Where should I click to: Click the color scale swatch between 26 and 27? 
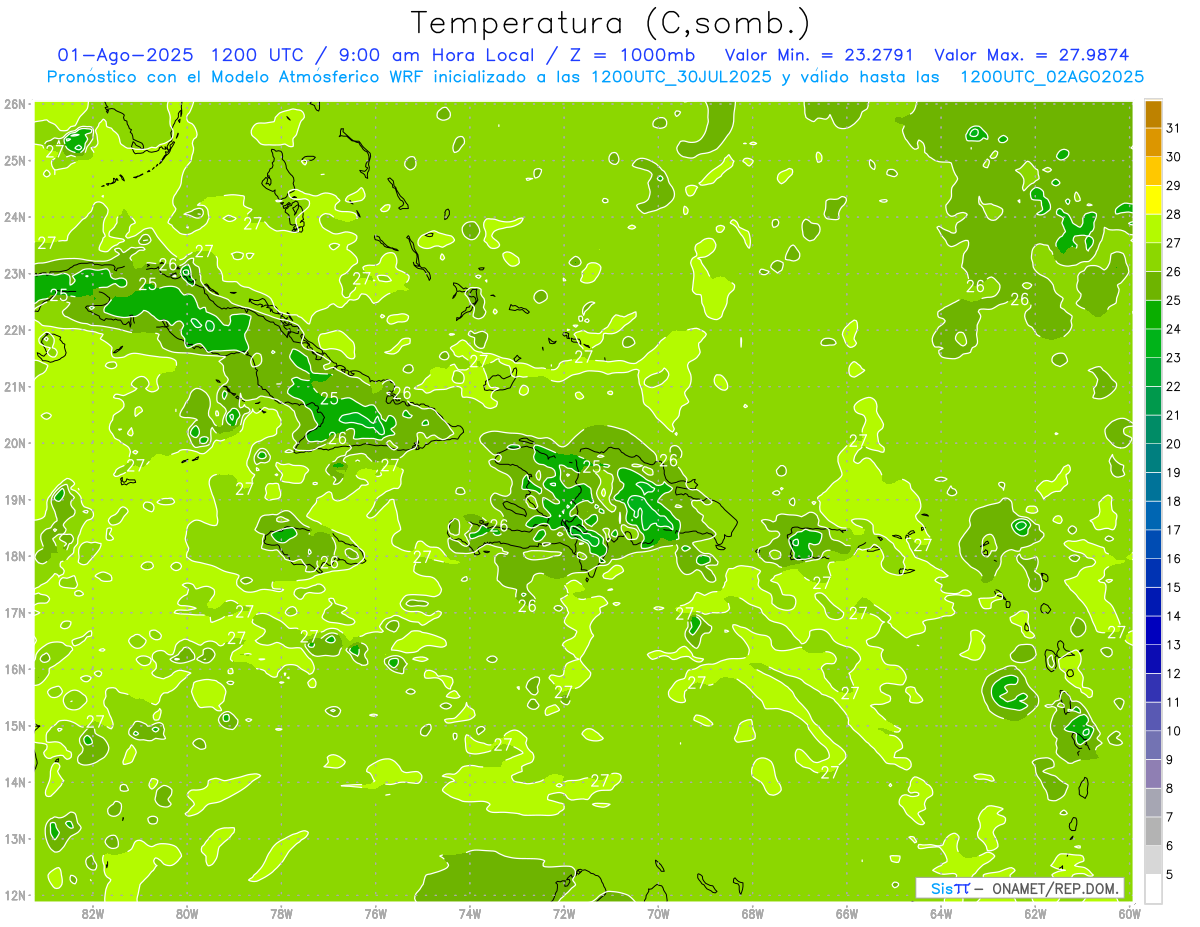pyautogui.click(x=1153, y=256)
